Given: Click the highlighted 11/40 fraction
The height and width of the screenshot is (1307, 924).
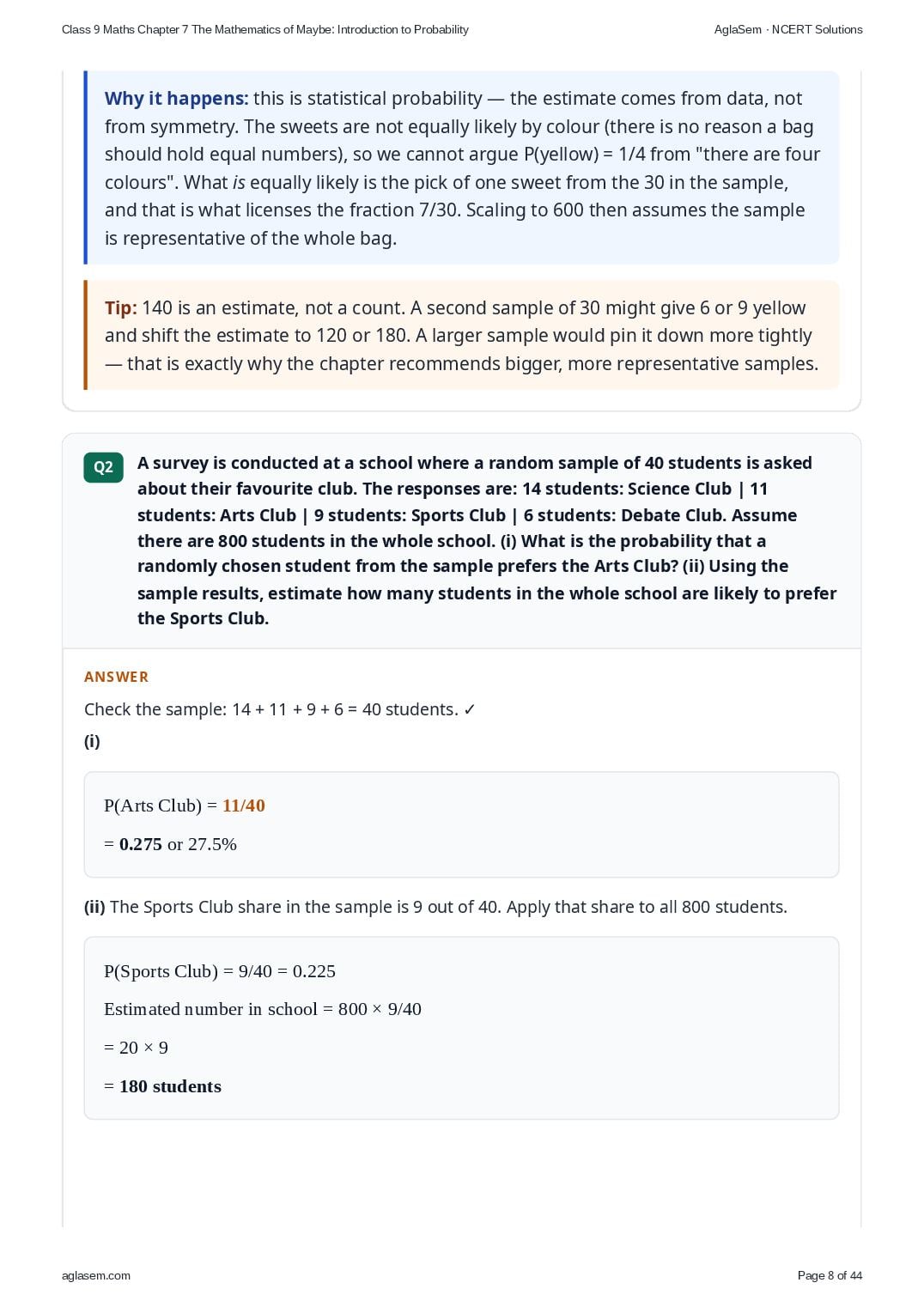Looking at the screenshot, I should point(244,805).
